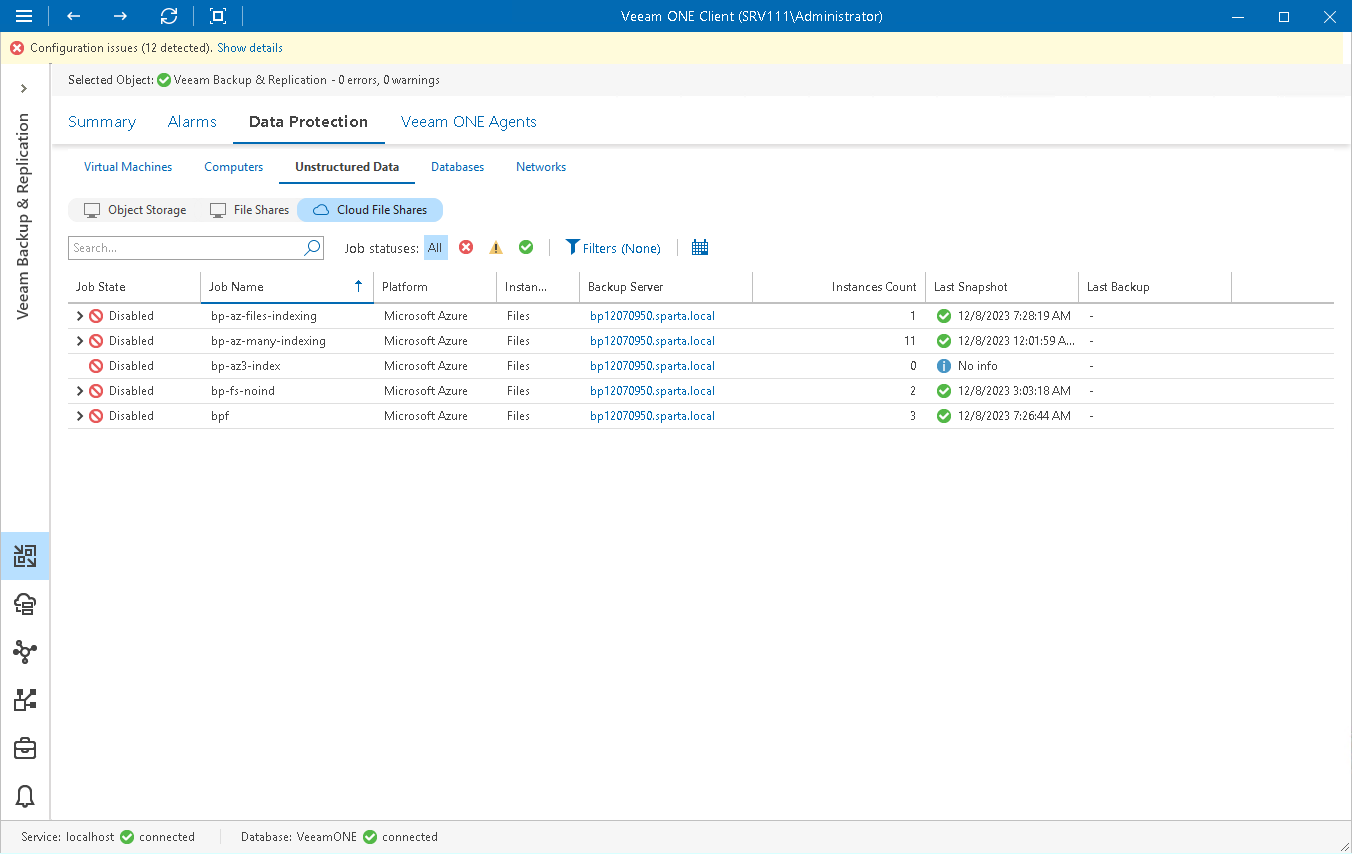Open backup server link for bp-az-many-indexing
Screen dimensions: 1352x854
coord(652,341)
